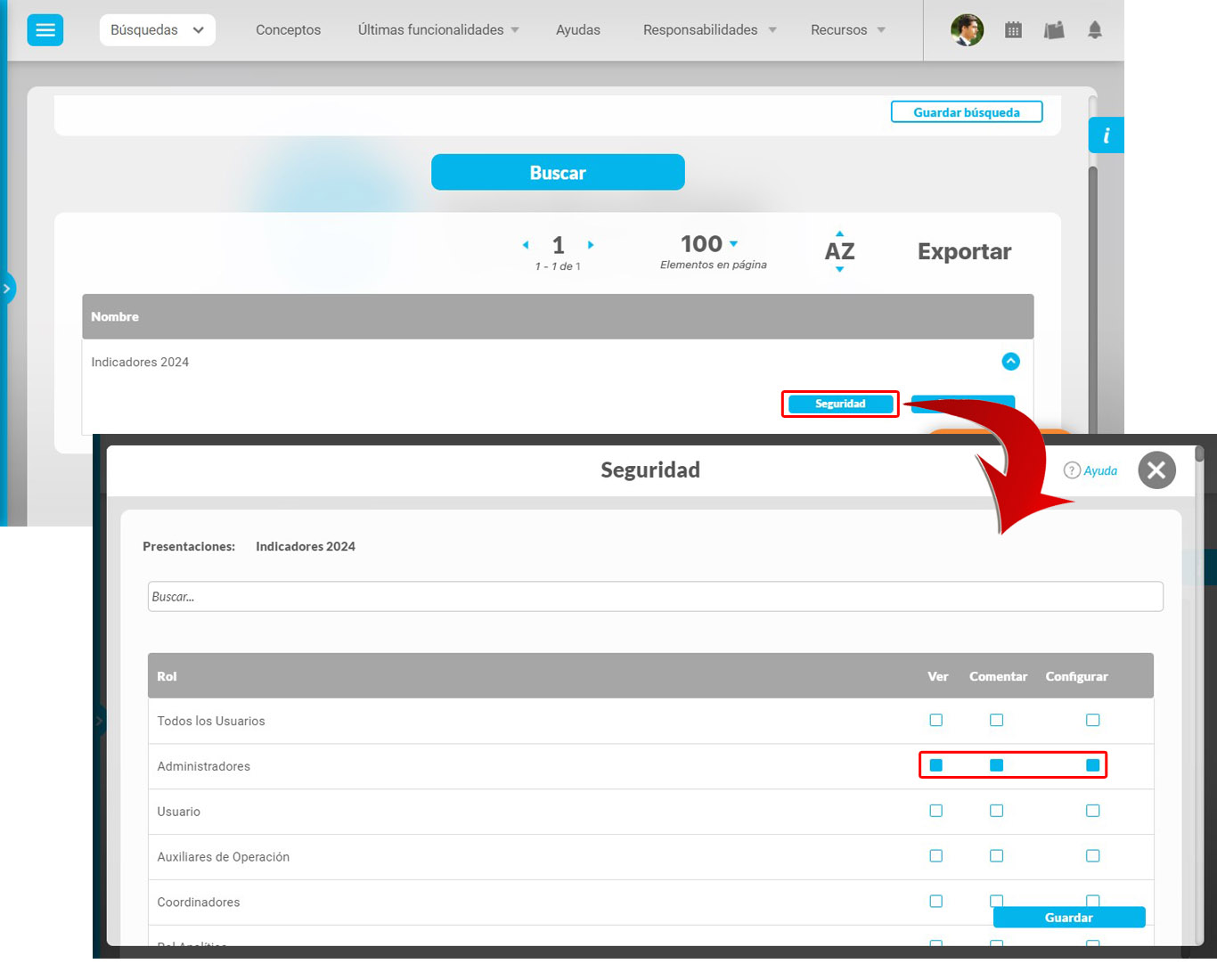Open the Búsquedas dropdown

(157, 30)
